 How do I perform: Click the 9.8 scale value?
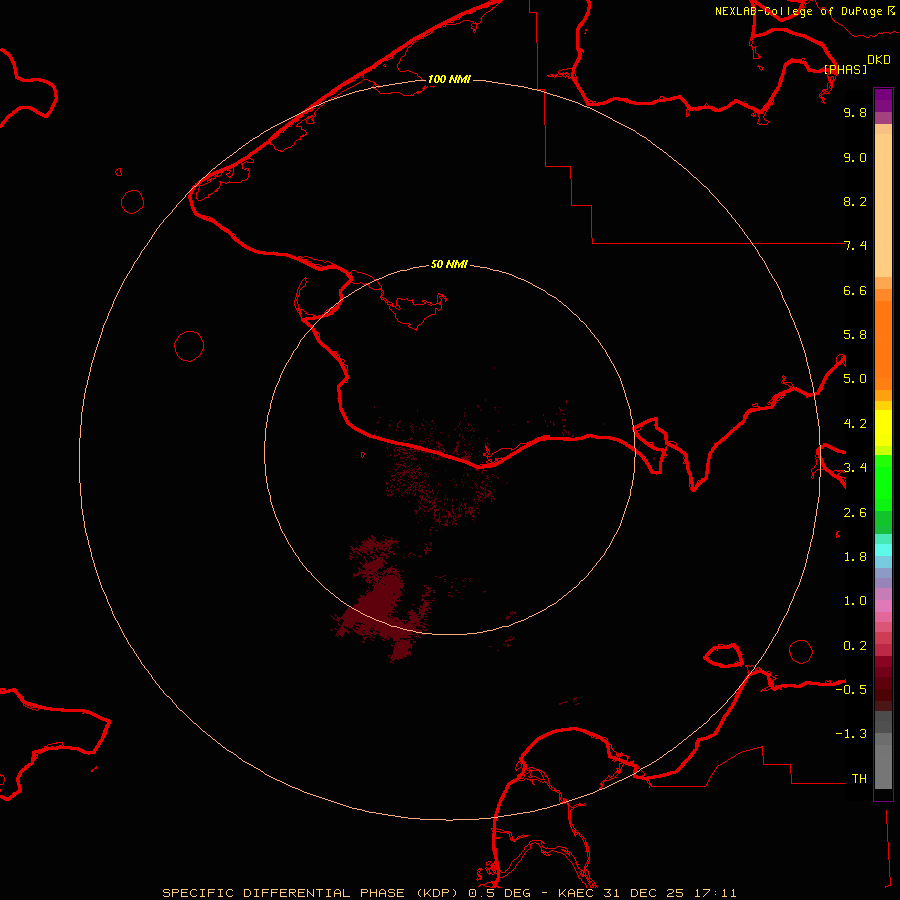tap(855, 112)
